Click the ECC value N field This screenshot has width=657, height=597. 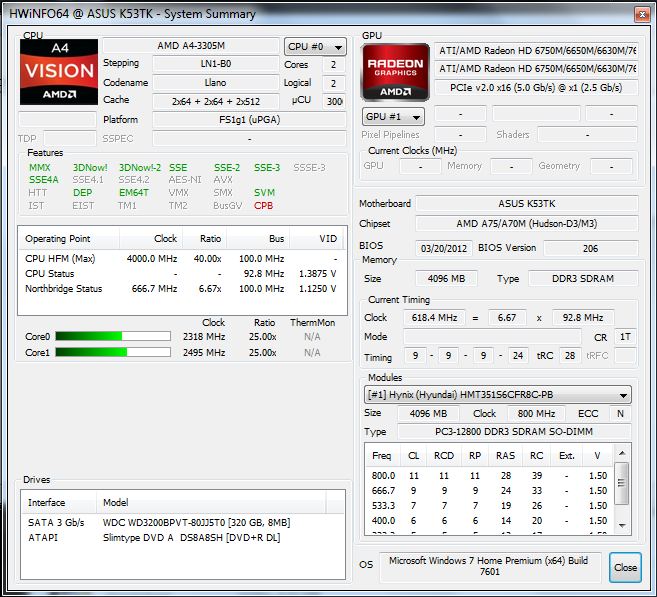(x=621, y=414)
